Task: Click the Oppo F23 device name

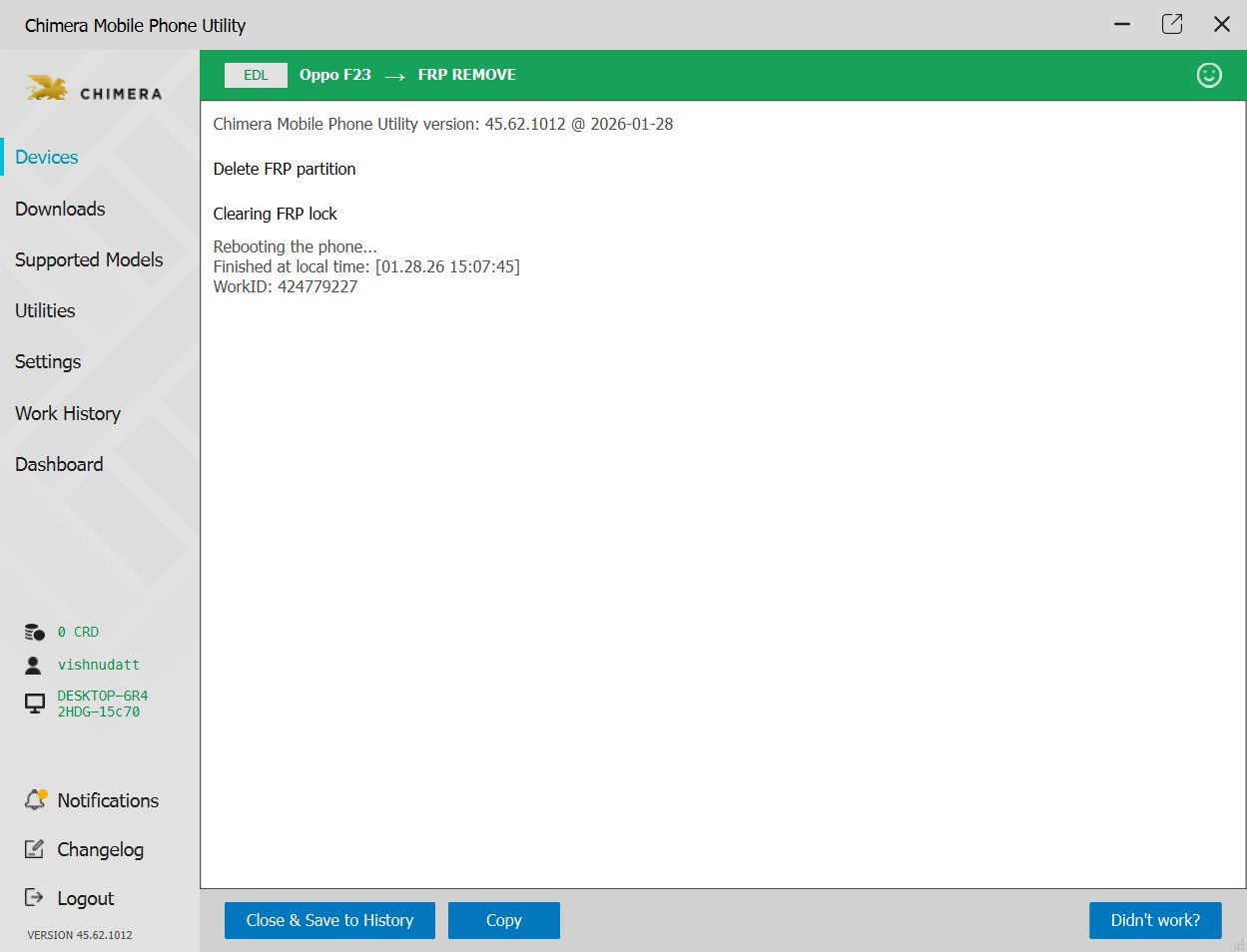Action: (x=335, y=75)
